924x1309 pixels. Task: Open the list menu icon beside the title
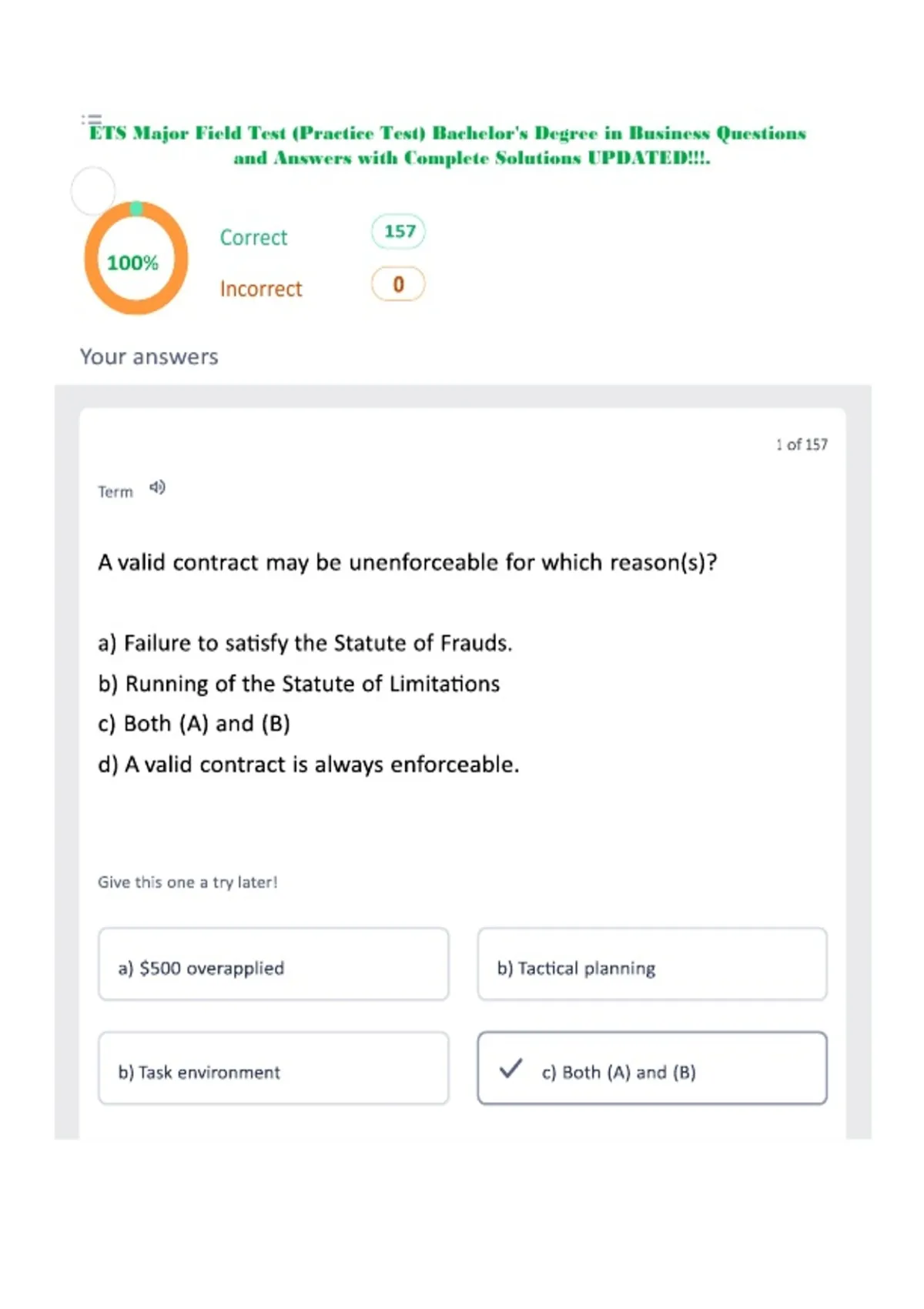(x=92, y=119)
